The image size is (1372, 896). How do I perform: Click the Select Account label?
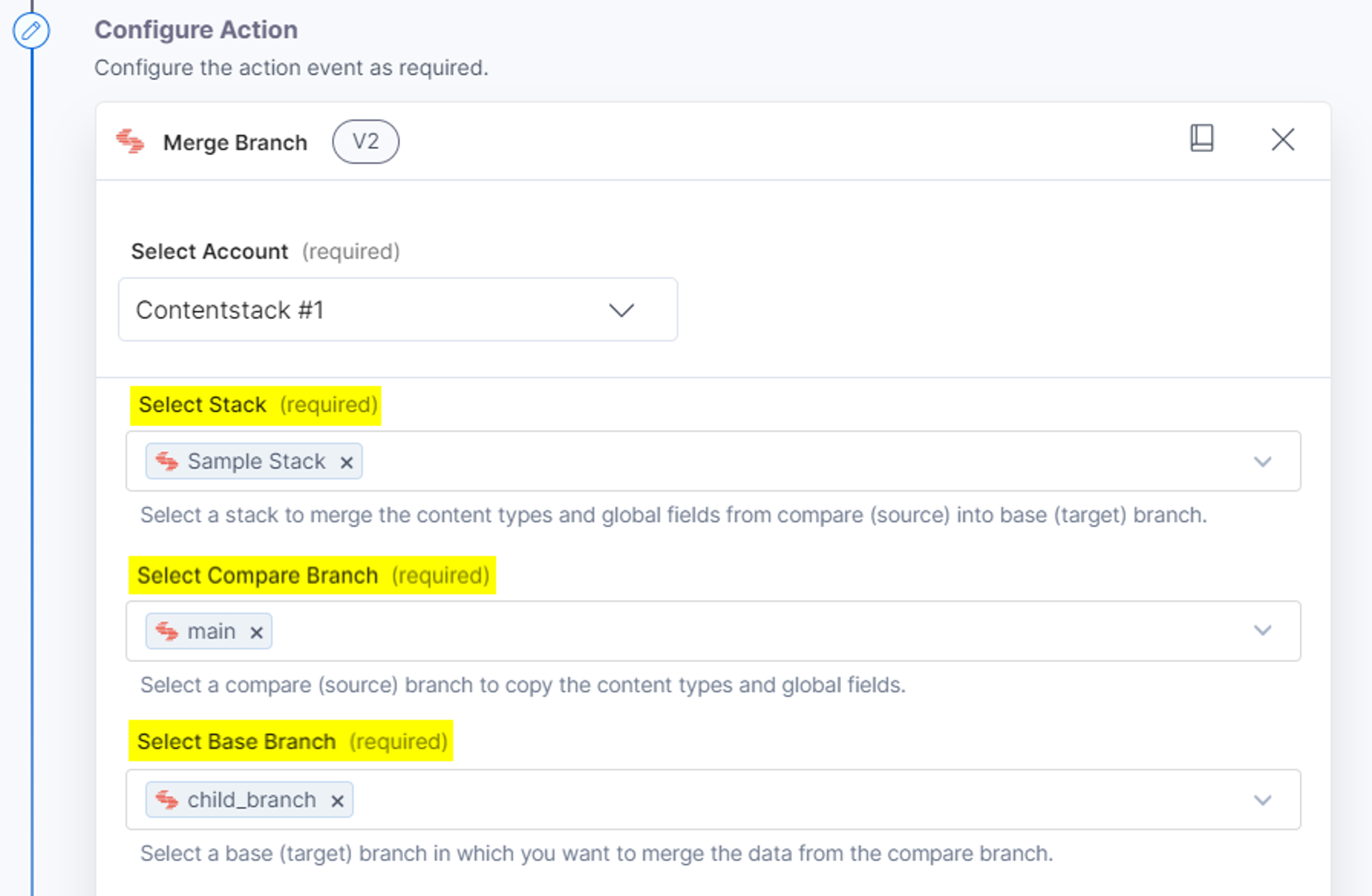[x=209, y=251]
